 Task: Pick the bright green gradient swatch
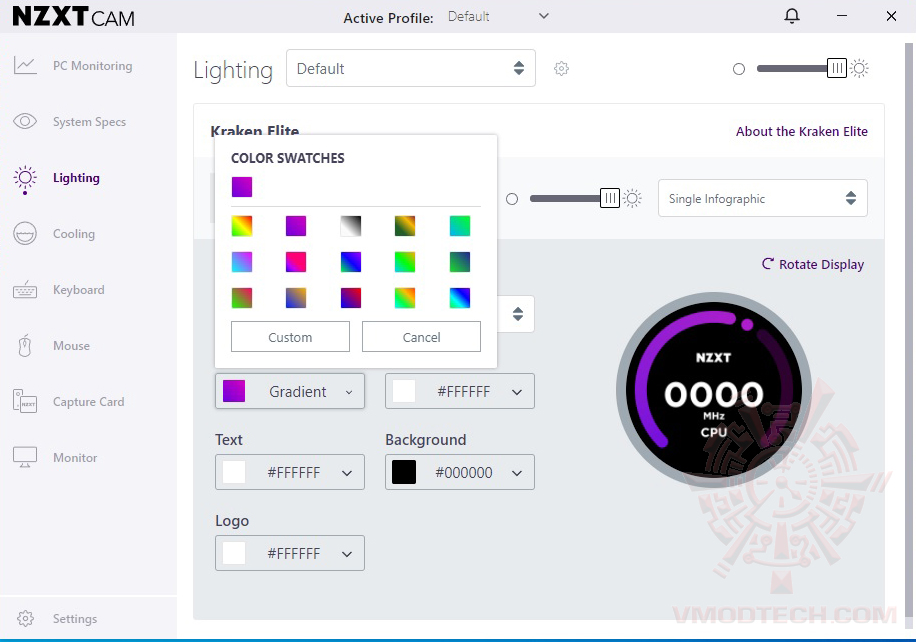point(405,262)
